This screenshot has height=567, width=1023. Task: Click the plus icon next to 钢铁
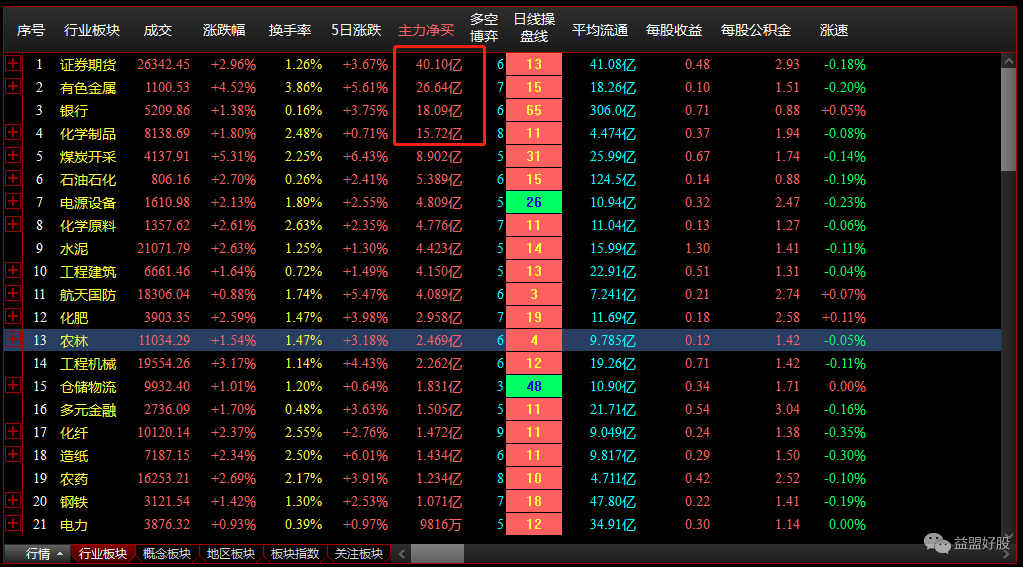(x=13, y=501)
